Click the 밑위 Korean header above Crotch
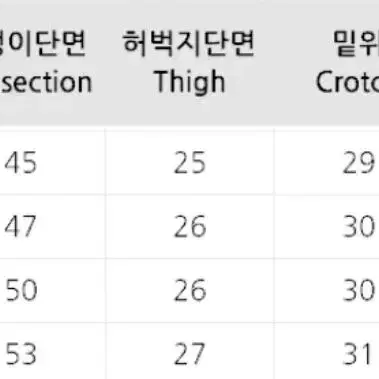Viewport: 379px width, 379px height. tap(356, 44)
